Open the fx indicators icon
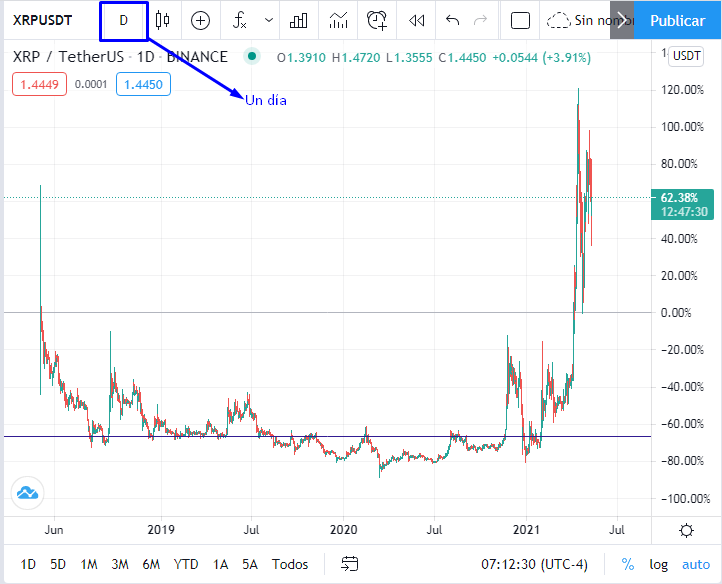 coord(239,21)
